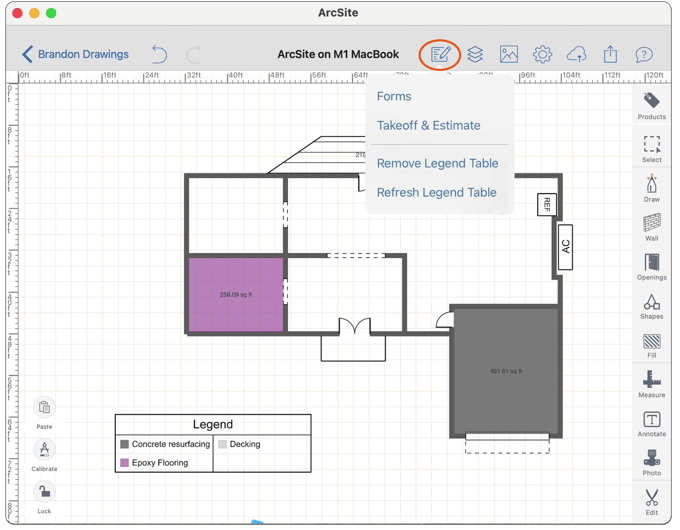Choose the Fill tool
This screenshot has width=680, height=530.
[651, 344]
